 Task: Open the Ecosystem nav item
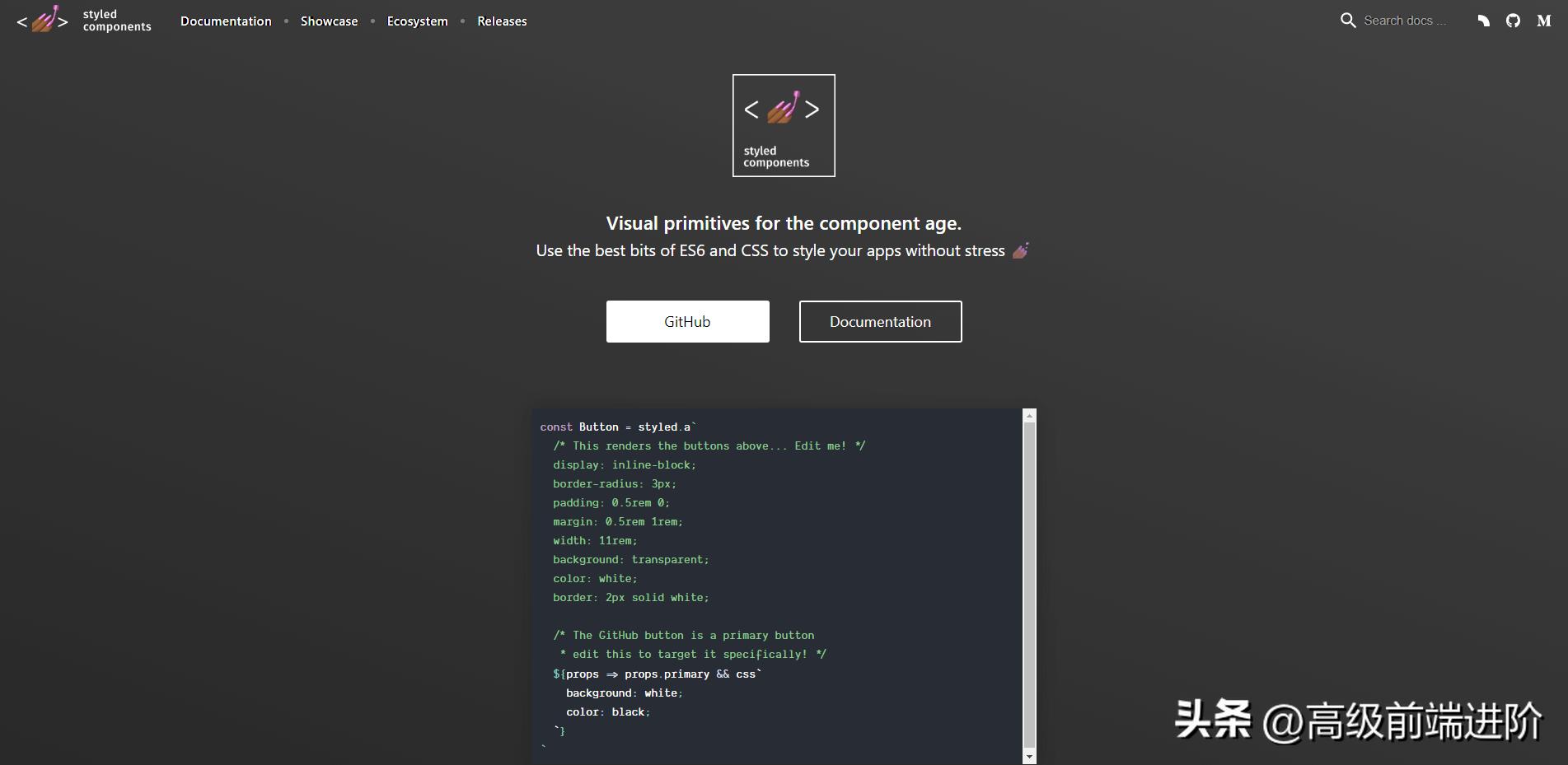coord(418,21)
